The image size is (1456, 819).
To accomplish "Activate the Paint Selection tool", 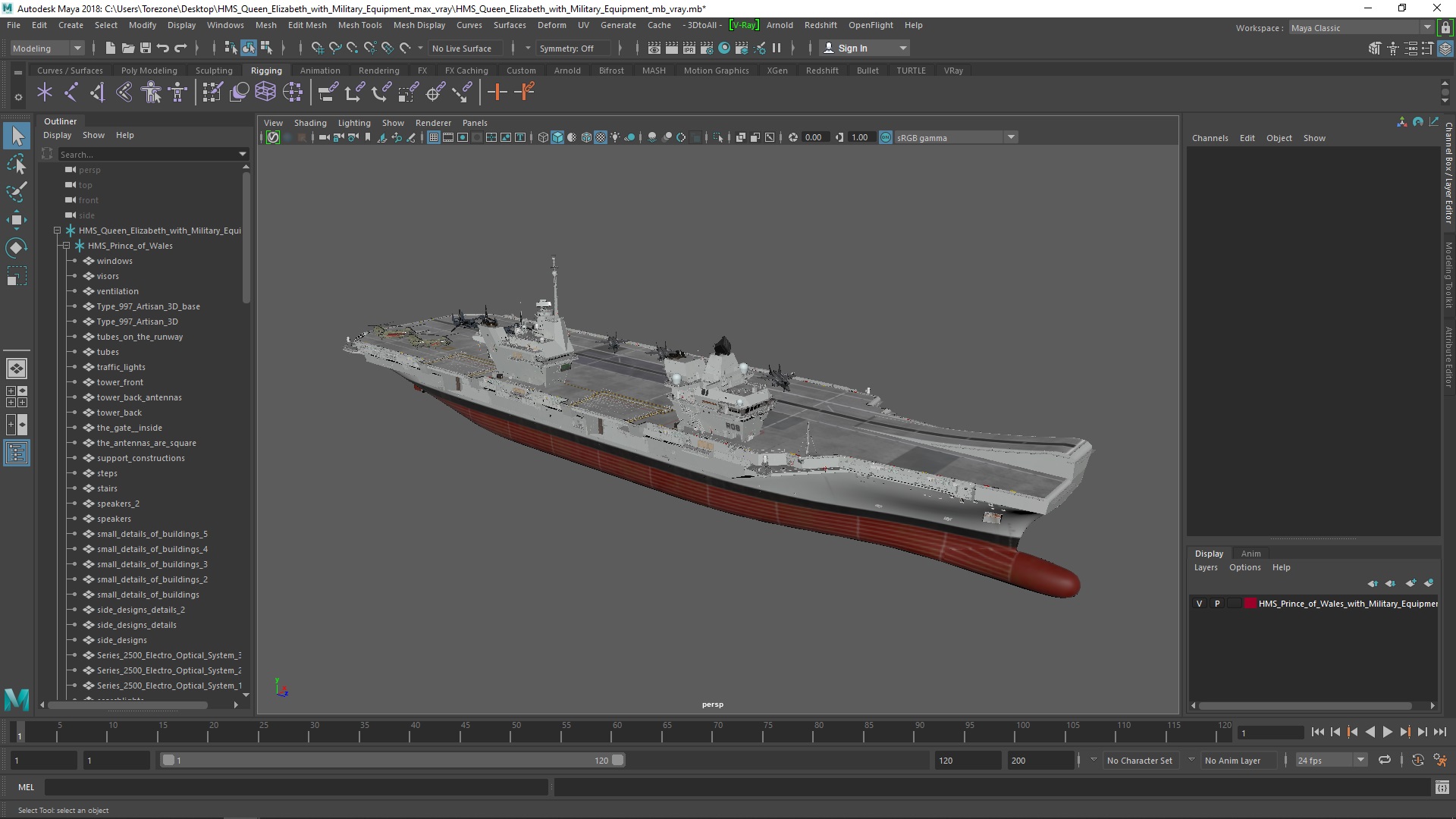I will click(17, 192).
